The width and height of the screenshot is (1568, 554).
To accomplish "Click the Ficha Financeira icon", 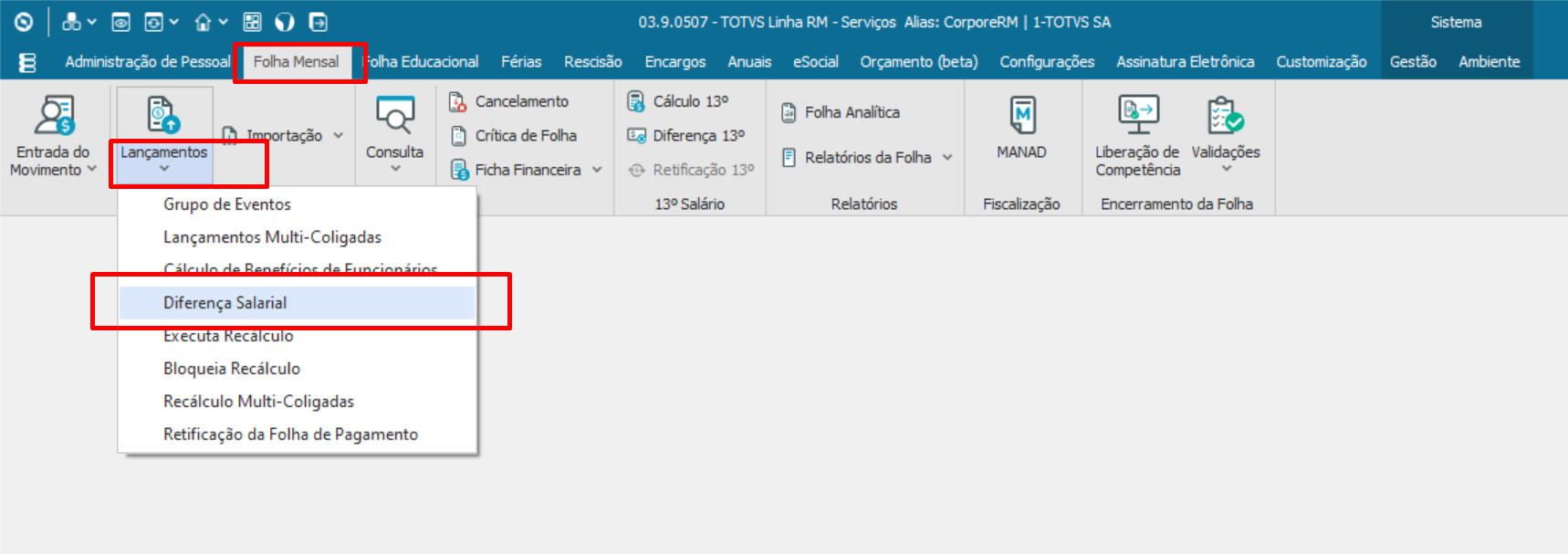I will point(459,170).
